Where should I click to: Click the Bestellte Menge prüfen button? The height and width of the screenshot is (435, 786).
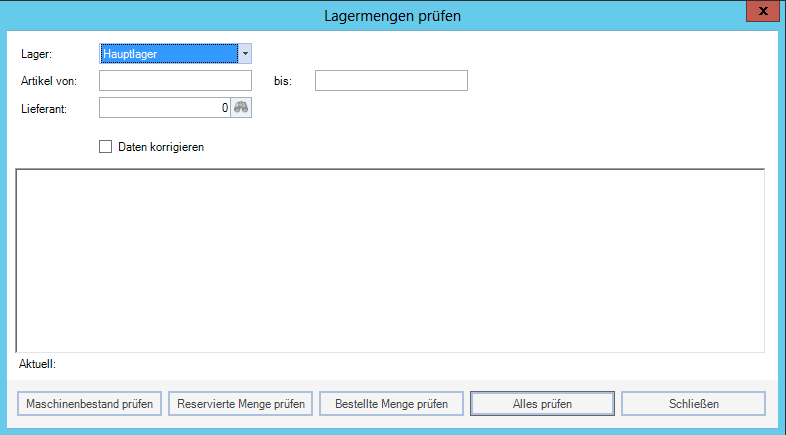[x=391, y=404]
